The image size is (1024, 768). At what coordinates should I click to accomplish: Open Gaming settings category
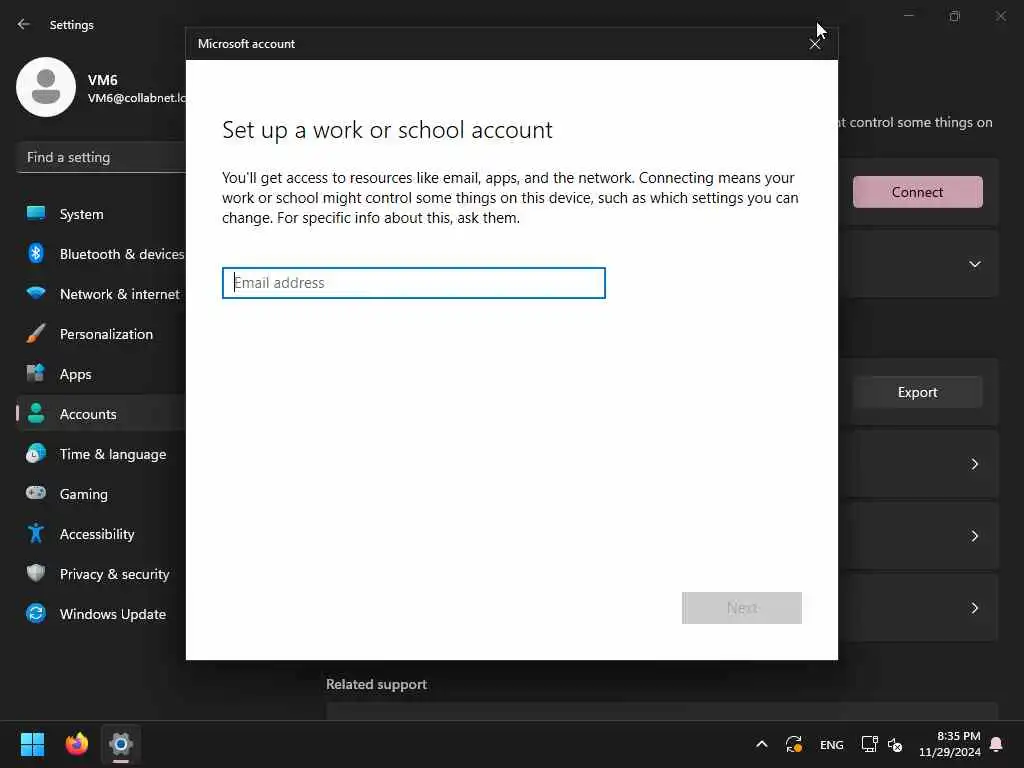pyautogui.click(x=101, y=494)
